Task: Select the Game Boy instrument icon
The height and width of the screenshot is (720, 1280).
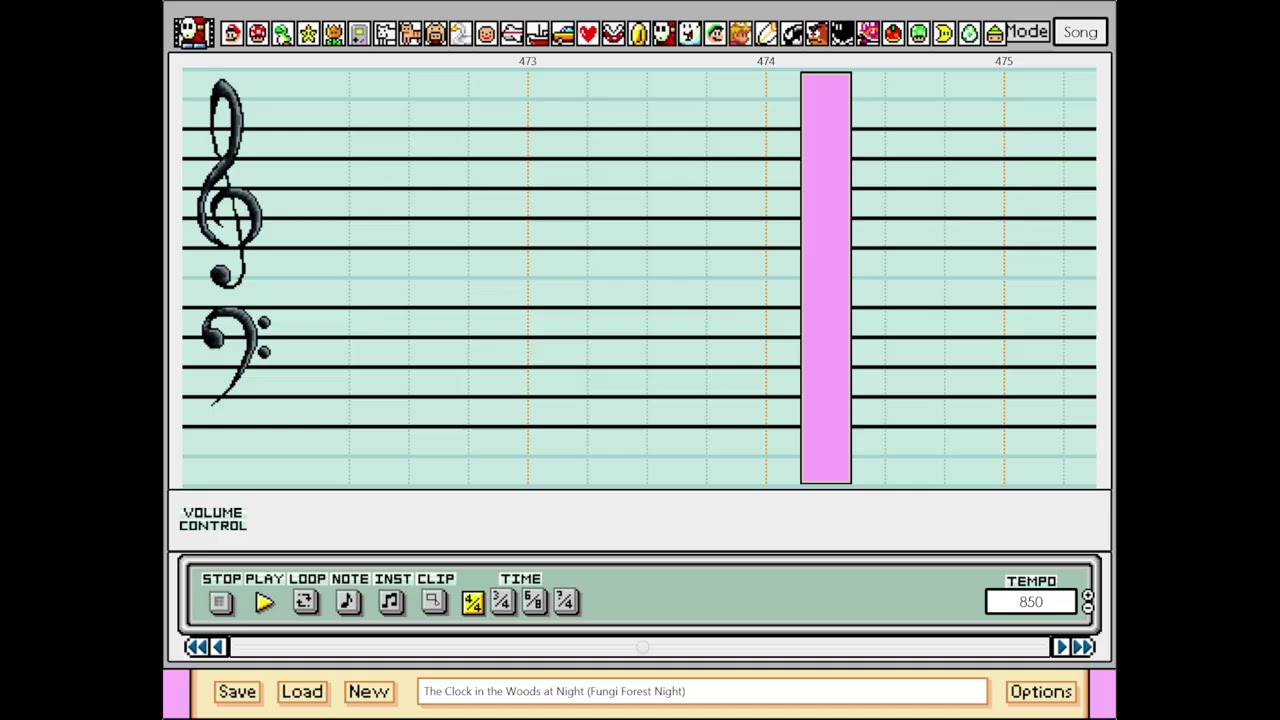Action: tap(359, 33)
